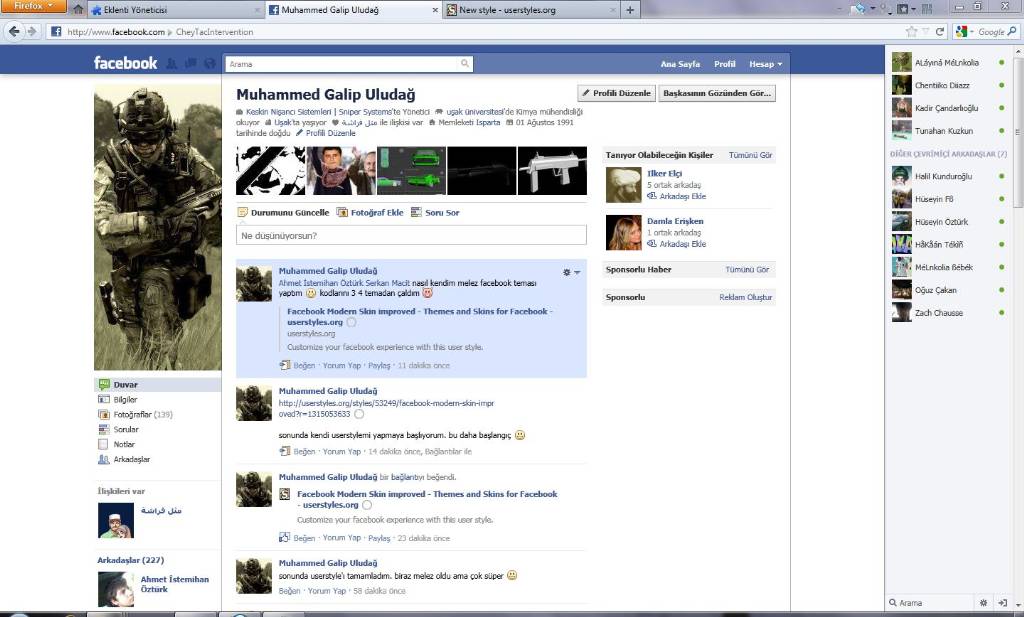
Task: Open friend requests icon in Facebook header
Action: (x=172, y=63)
